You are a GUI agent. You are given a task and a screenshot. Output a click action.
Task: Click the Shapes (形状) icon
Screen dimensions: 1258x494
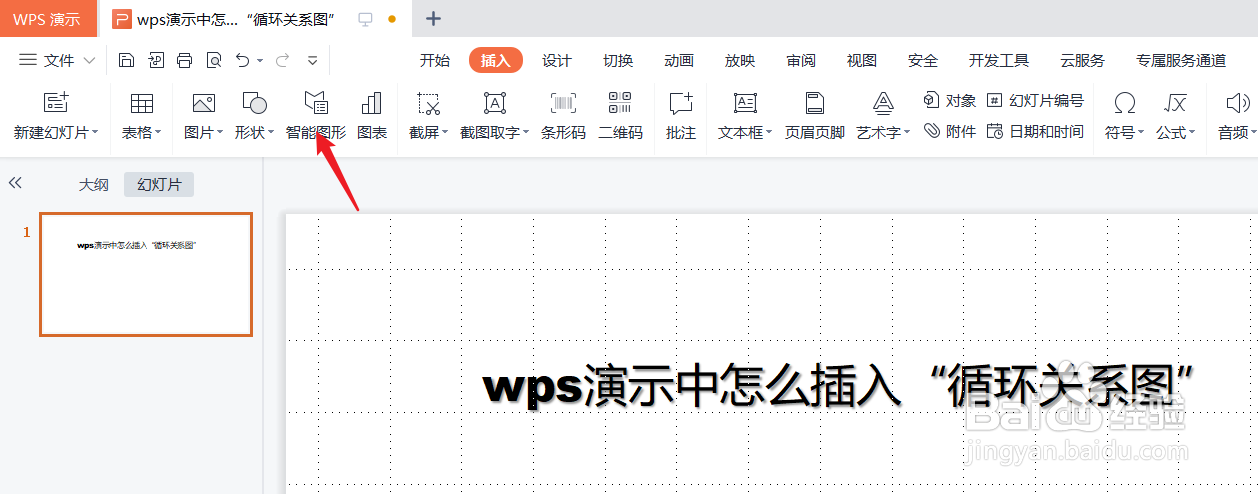tap(255, 102)
